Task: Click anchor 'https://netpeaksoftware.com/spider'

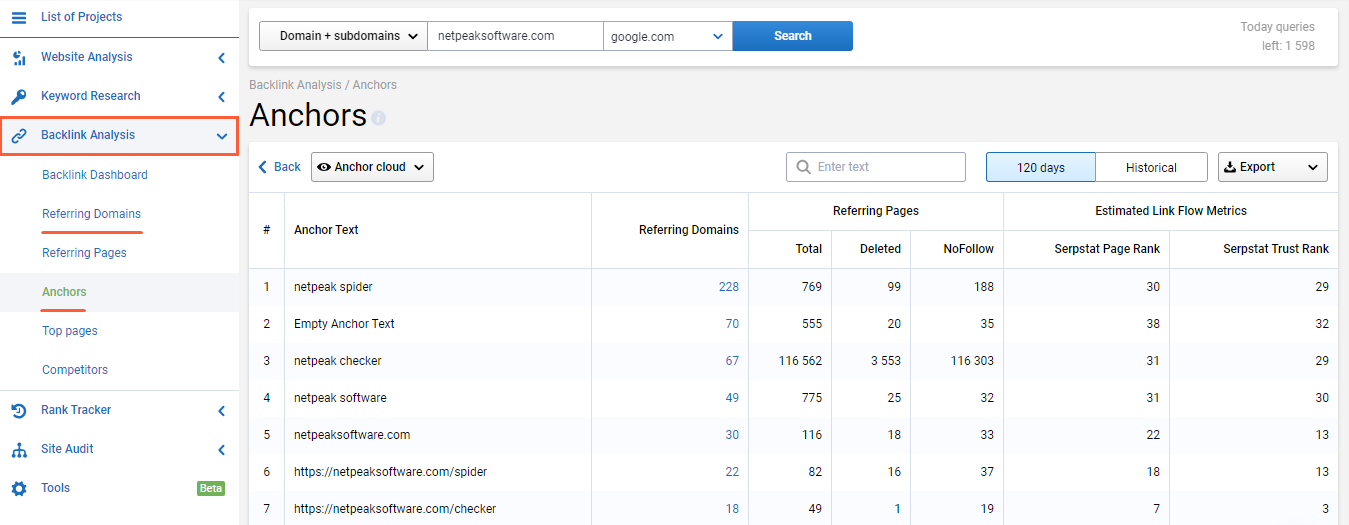Action: point(391,472)
